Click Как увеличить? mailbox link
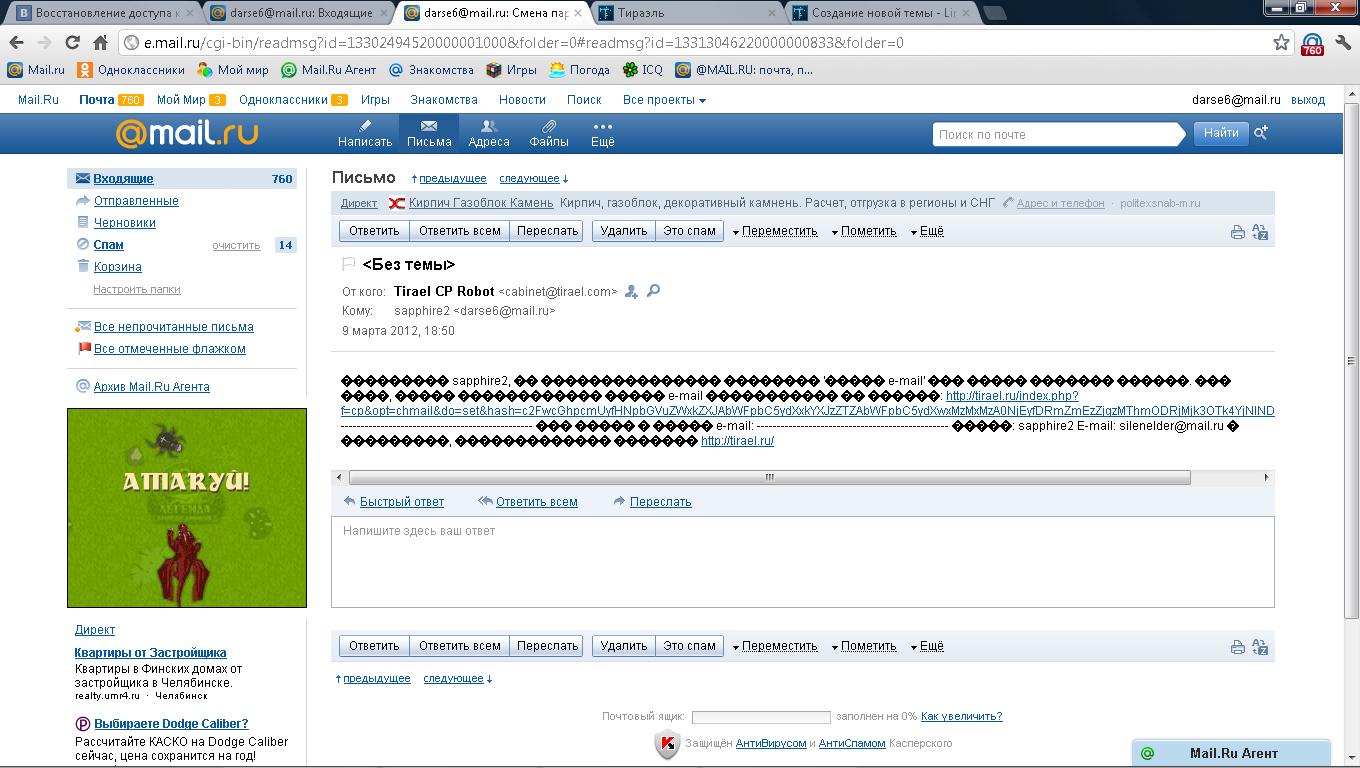This screenshot has height=768, width=1360. [x=961, y=716]
